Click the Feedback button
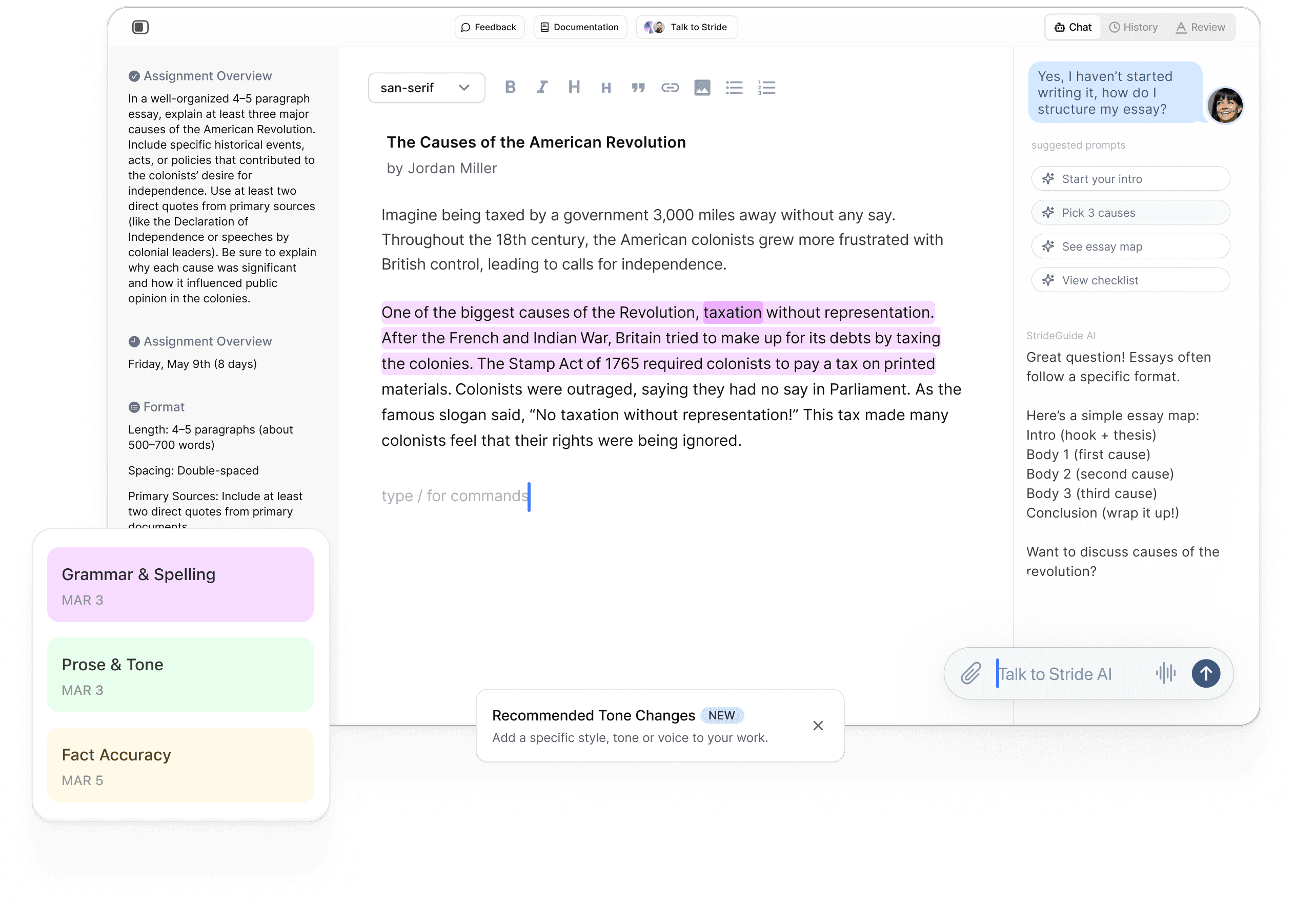Viewport: 1316px width, 908px height. pyautogui.click(x=489, y=27)
